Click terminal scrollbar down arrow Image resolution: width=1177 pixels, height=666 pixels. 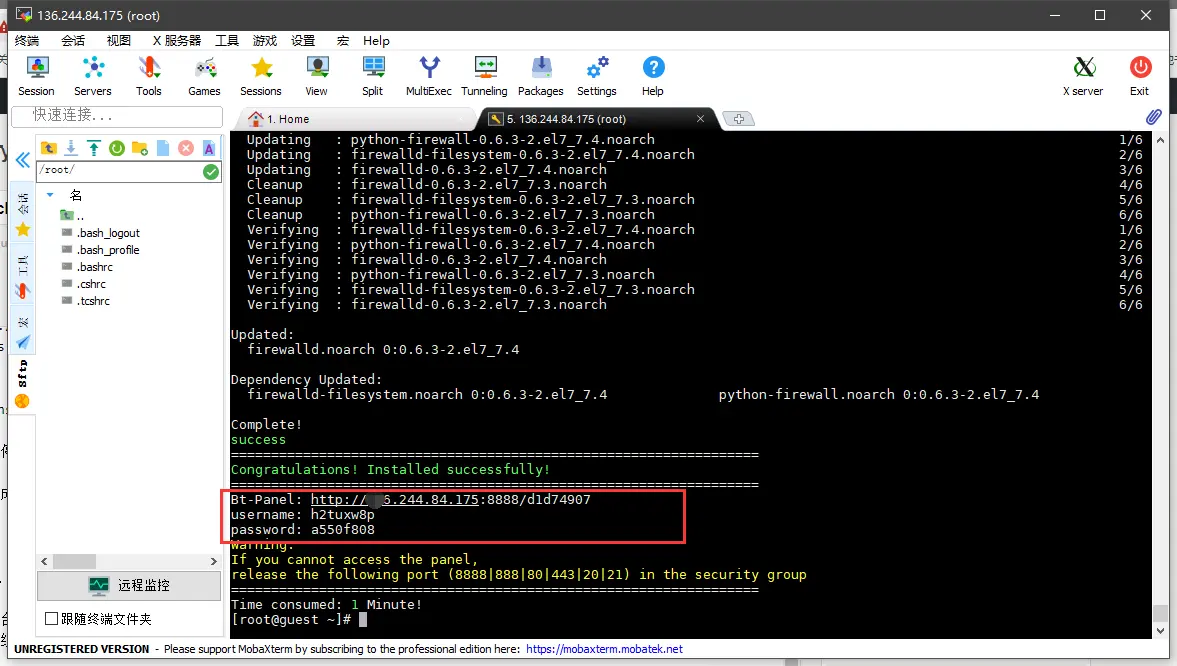[x=1160, y=631]
